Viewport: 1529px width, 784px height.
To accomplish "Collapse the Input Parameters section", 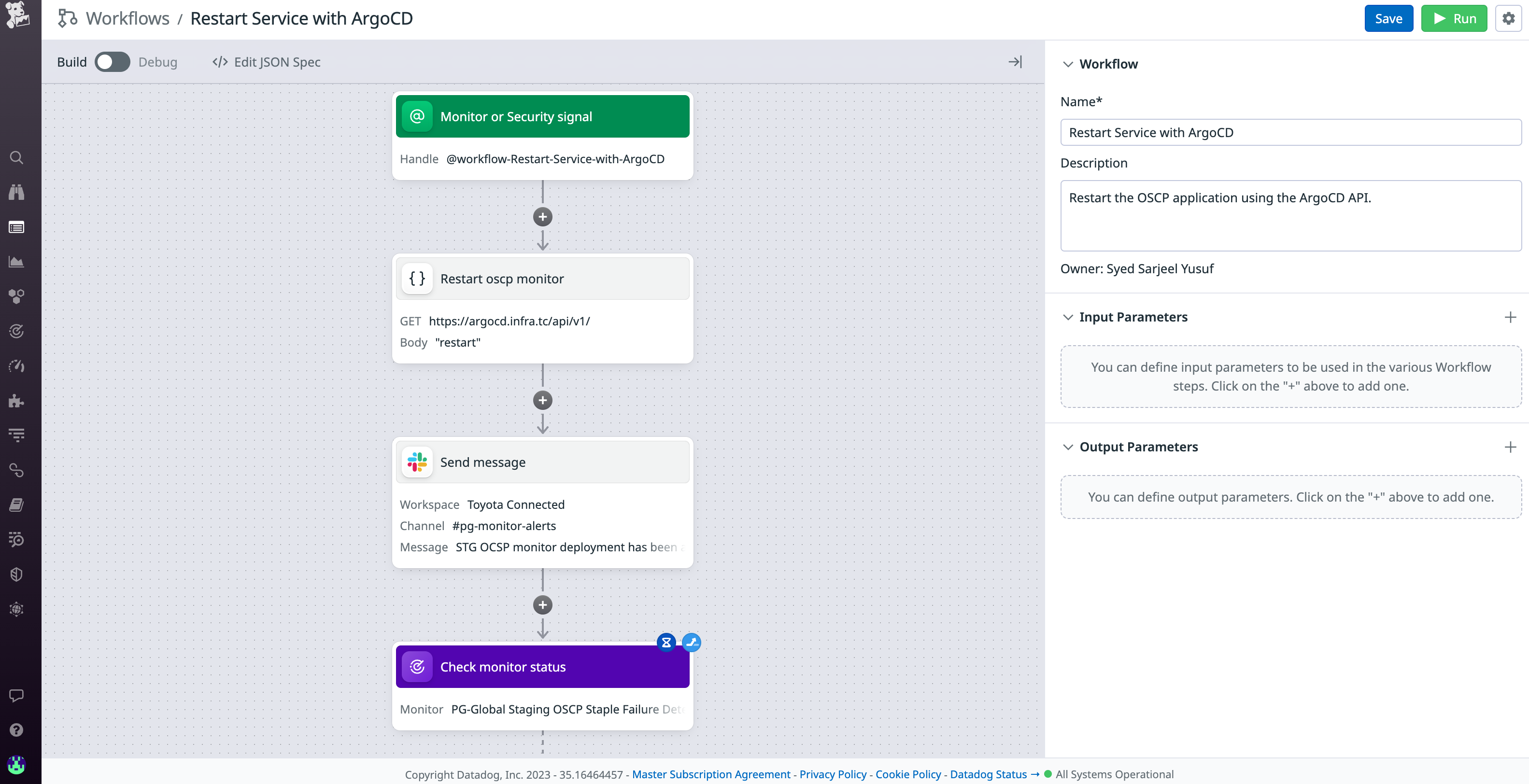I will [1068, 317].
